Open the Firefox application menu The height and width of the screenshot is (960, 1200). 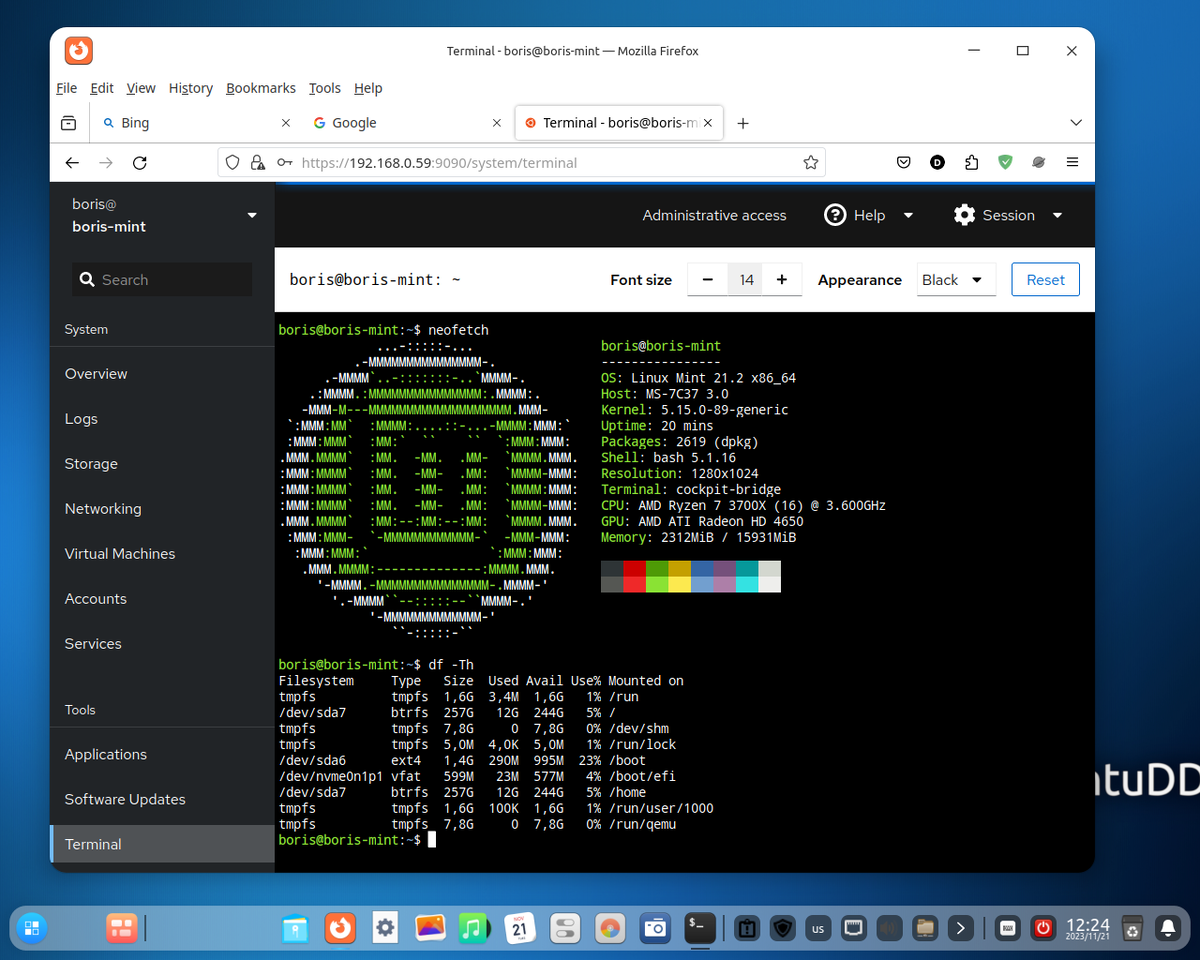(1072, 162)
